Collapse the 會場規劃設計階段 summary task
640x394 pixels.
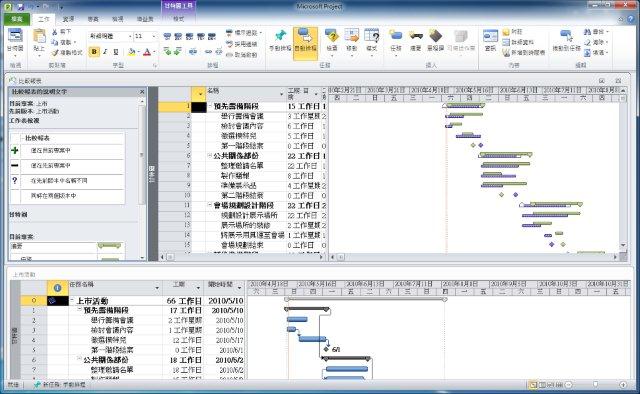(x=210, y=205)
